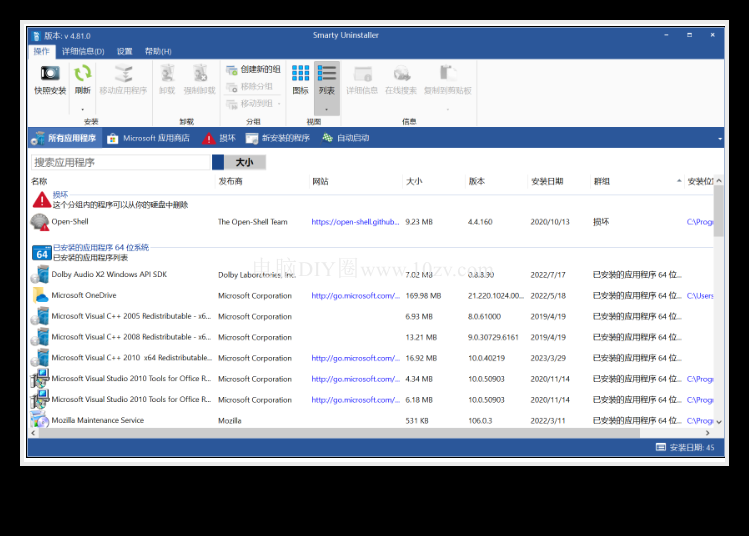This screenshot has width=749, height=536.
Task: Click the 在线搜索 online search icon
Action: point(401,74)
